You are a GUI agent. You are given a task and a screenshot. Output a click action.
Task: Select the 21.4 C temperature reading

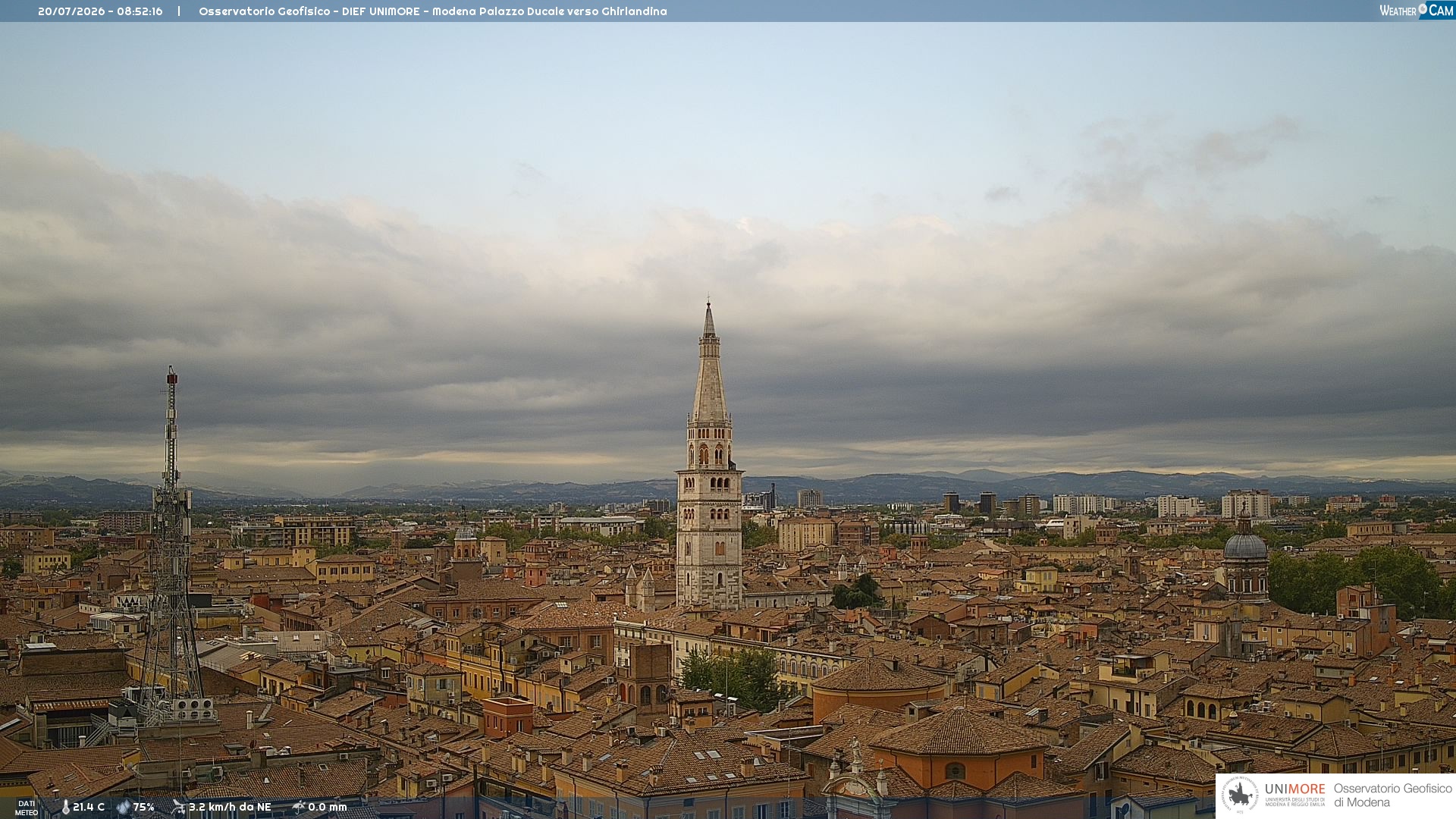tap(89, 807)
